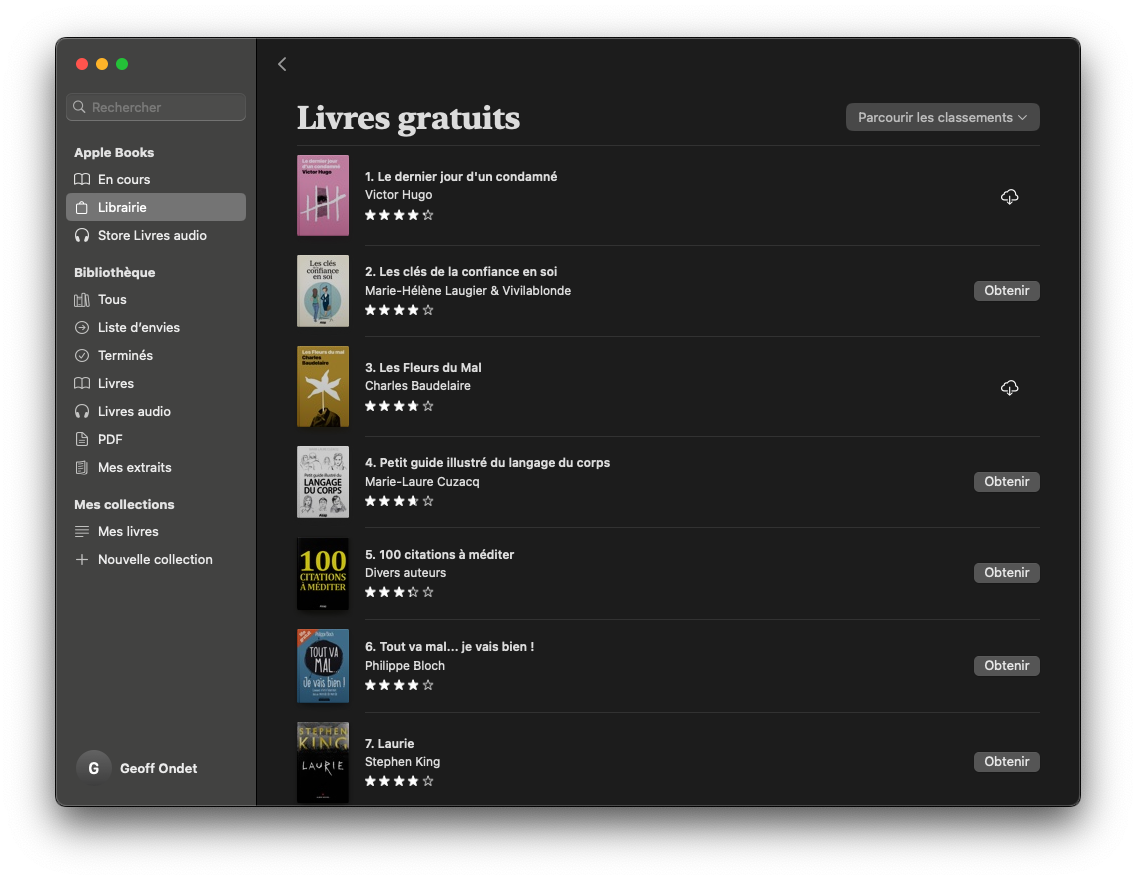Screen dimensions: 1136x880
Task: Create Nouvelle collection
Action: (156, 559)
